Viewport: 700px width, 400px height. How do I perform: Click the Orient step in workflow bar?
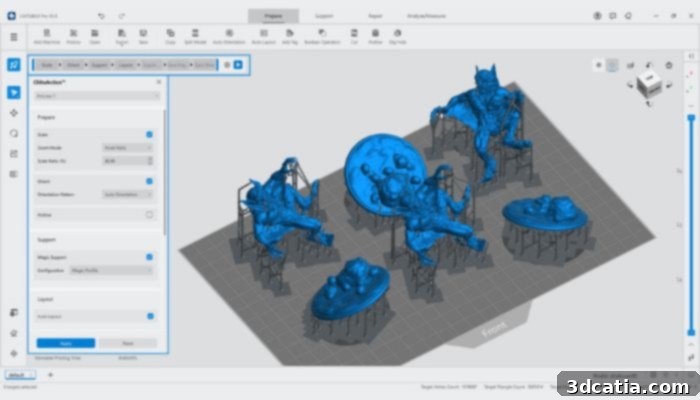tap(73, 65)
